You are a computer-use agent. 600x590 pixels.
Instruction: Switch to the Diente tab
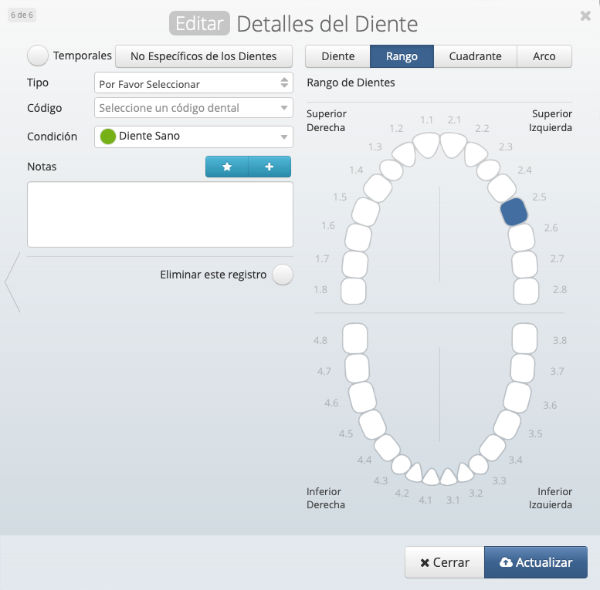(337, 56)
